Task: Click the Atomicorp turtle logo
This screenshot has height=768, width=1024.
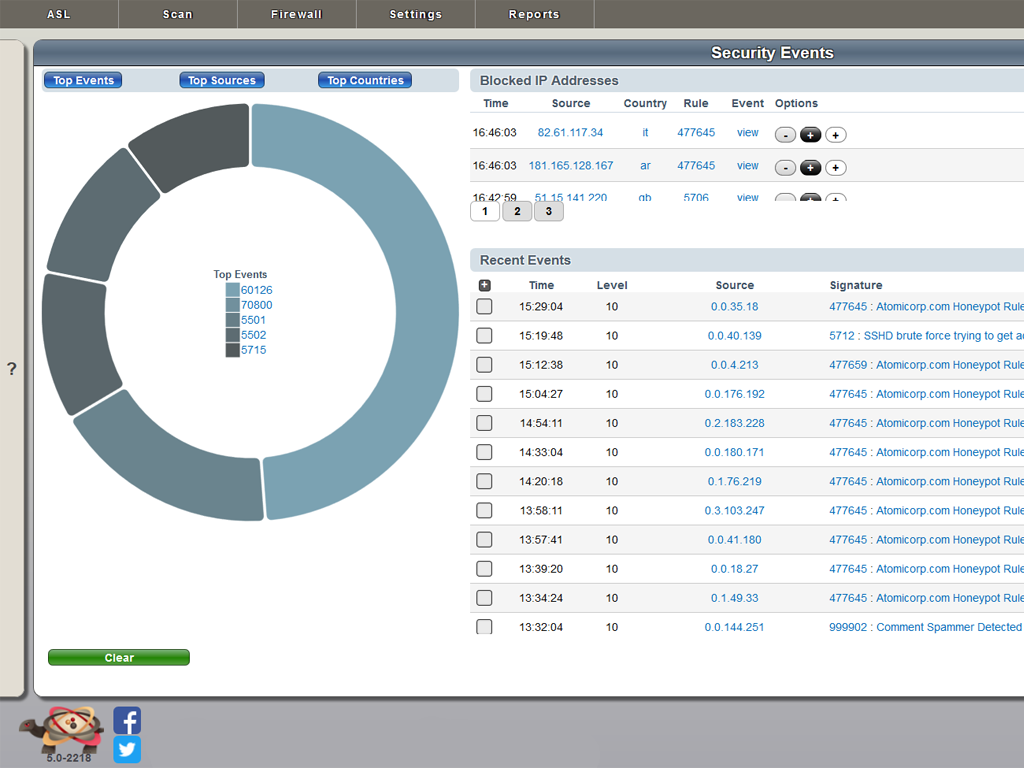Action: (62, 730)
